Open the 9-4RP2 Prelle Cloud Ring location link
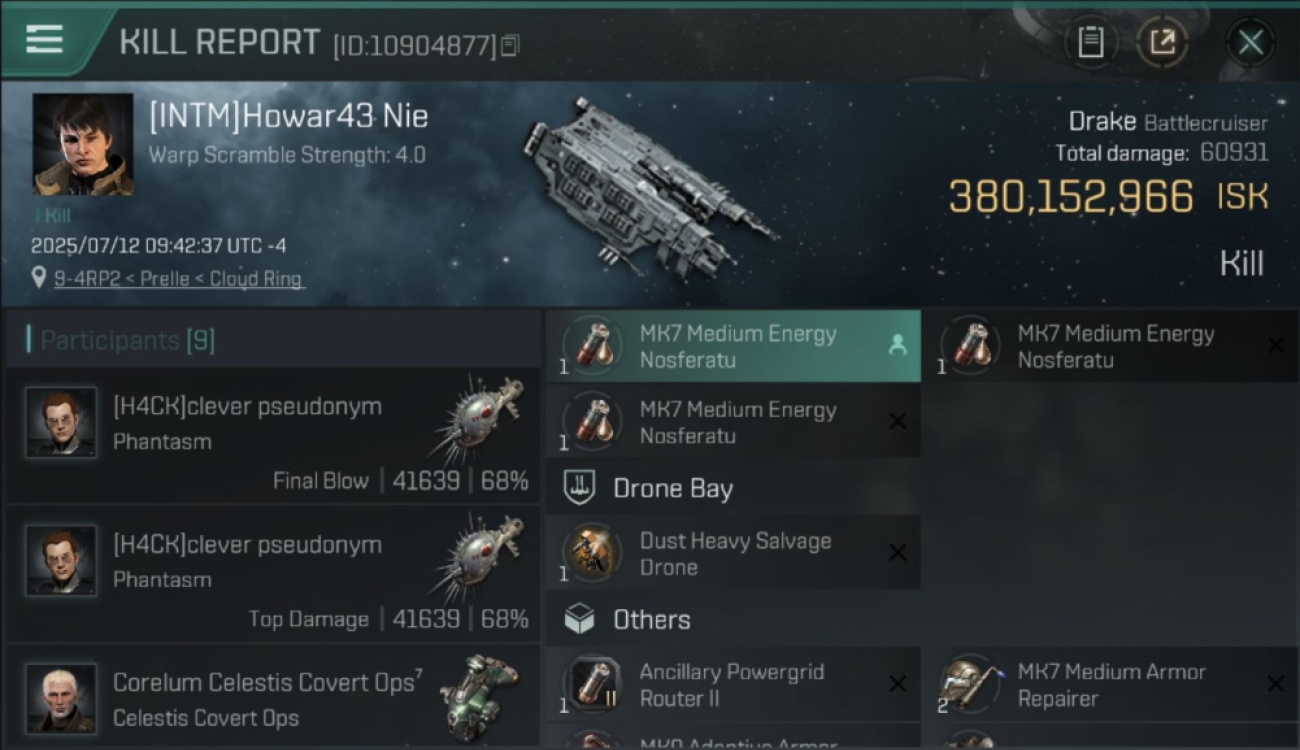 point(178,279)
